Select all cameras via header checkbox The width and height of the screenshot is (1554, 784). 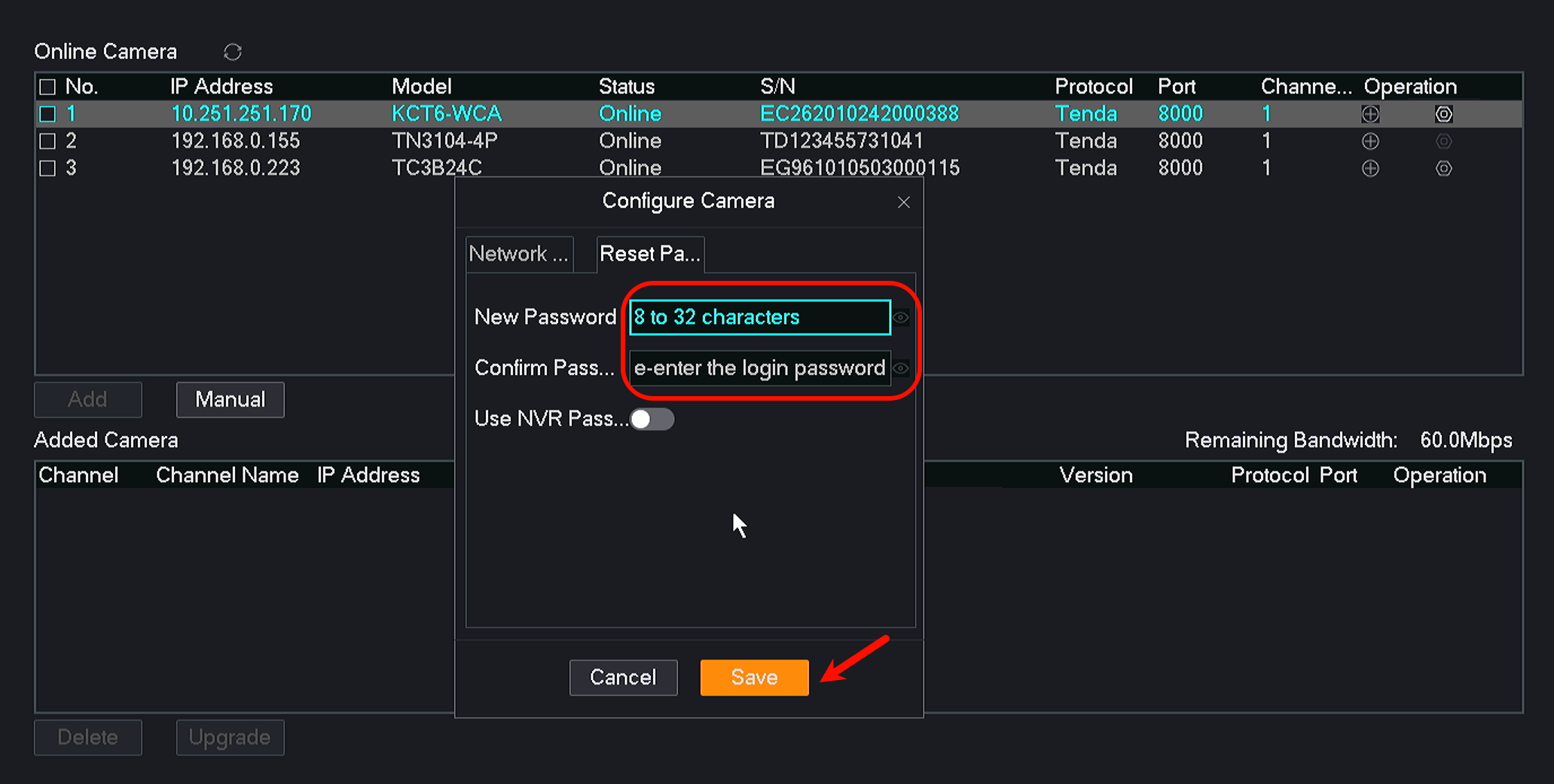[x=47, y=87]
